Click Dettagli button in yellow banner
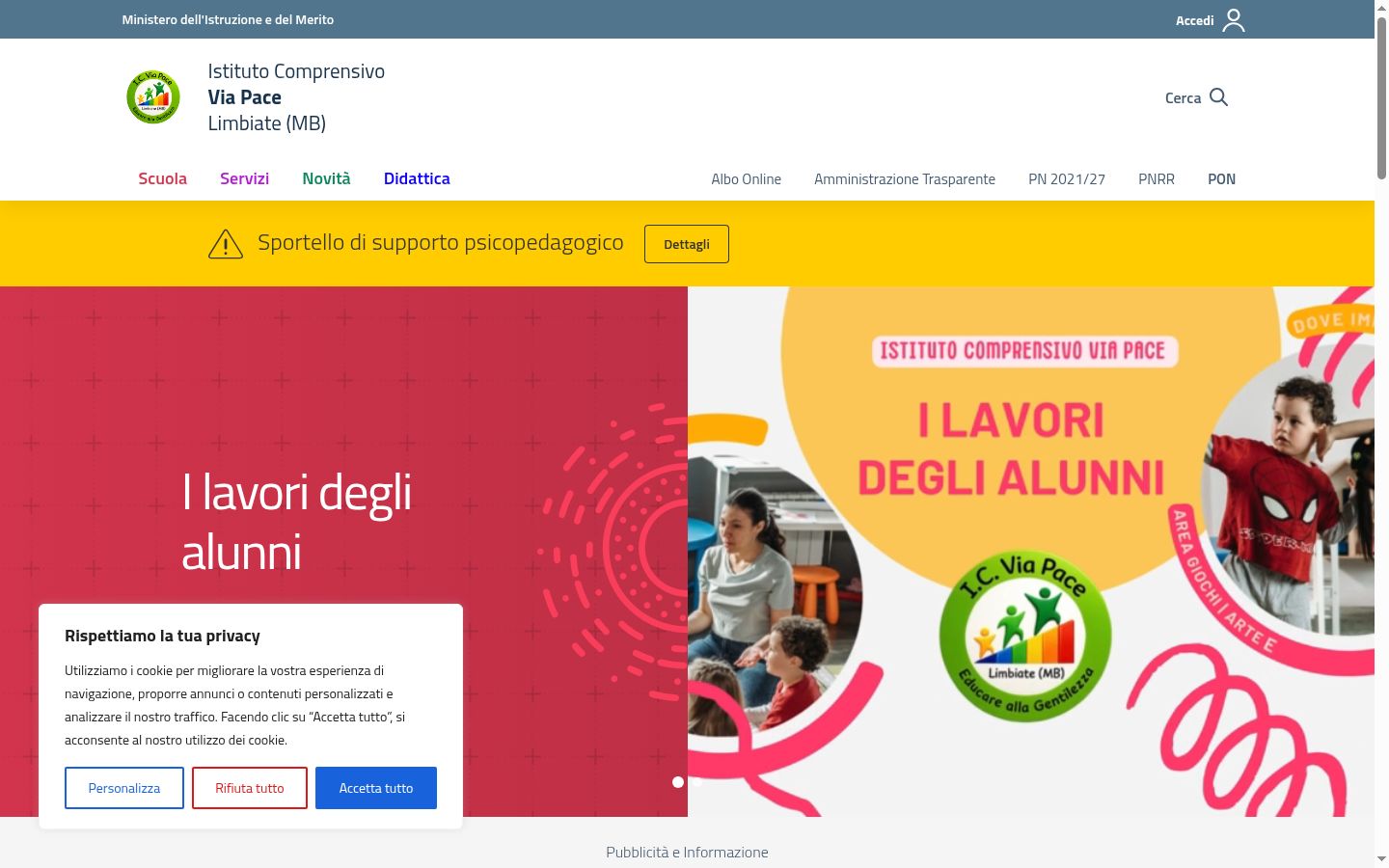This screenshot has width=1389, height=868. pos(687,244)
